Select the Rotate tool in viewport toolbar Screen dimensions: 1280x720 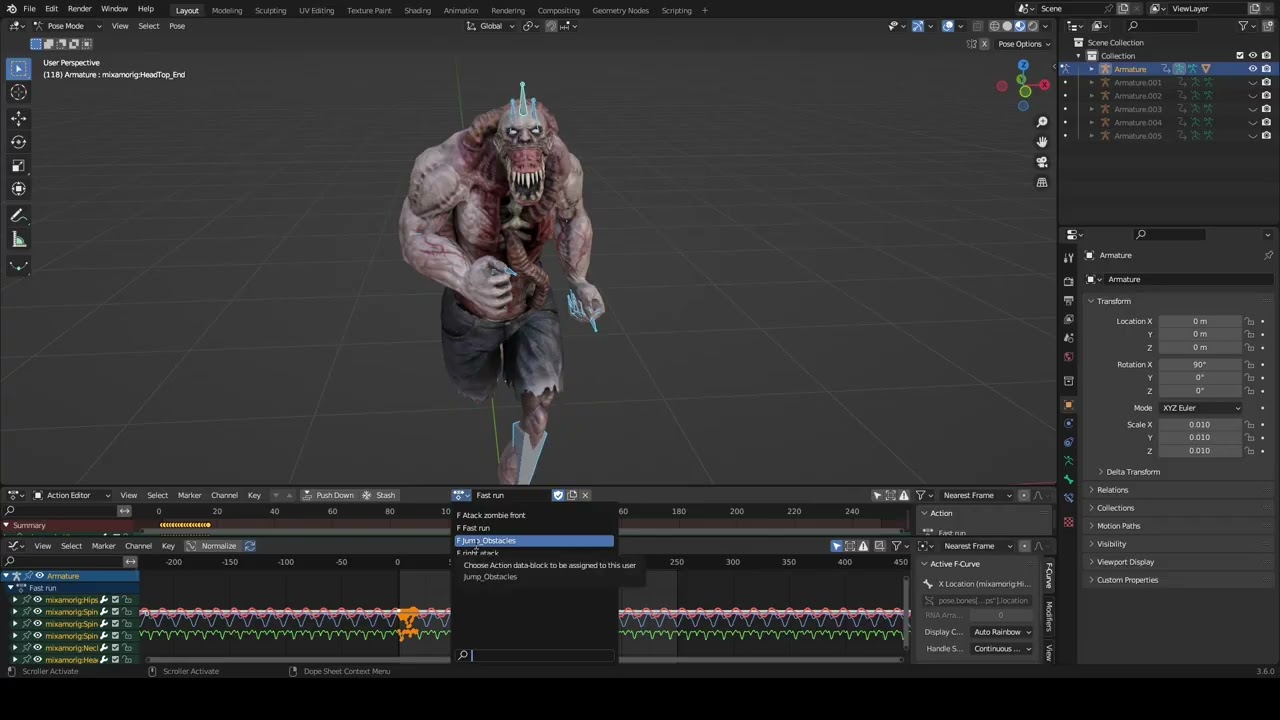18,142
